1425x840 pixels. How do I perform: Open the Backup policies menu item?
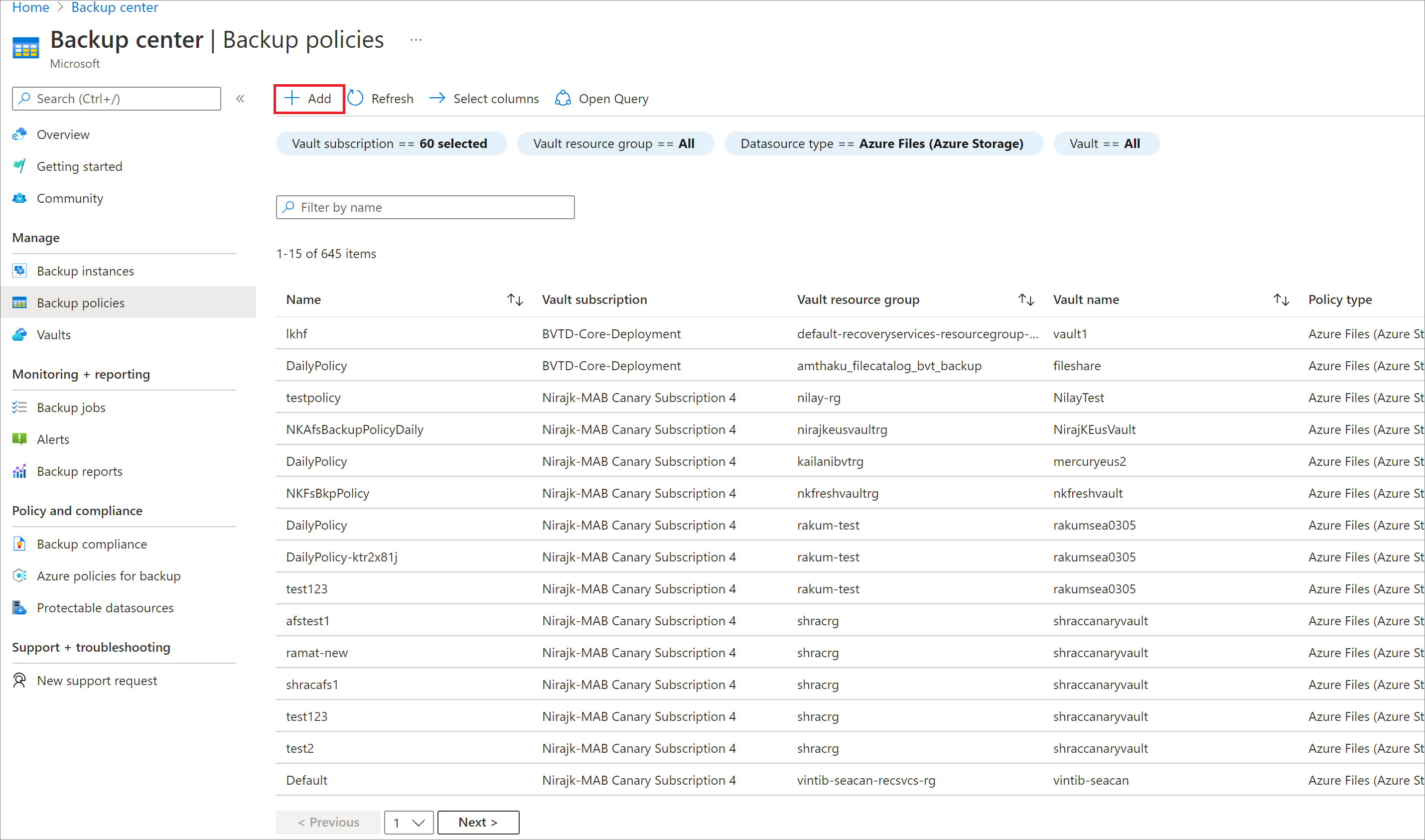(x=81, y=301)
